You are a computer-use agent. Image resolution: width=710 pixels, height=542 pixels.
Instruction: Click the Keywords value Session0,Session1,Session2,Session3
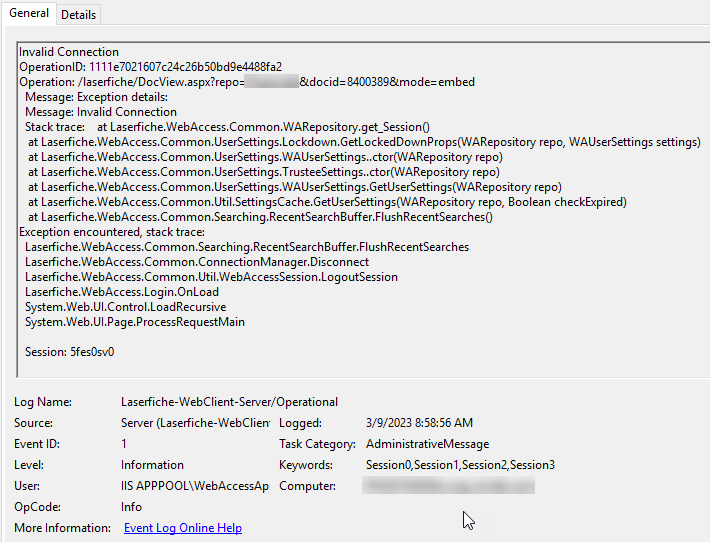pos(460,465)
